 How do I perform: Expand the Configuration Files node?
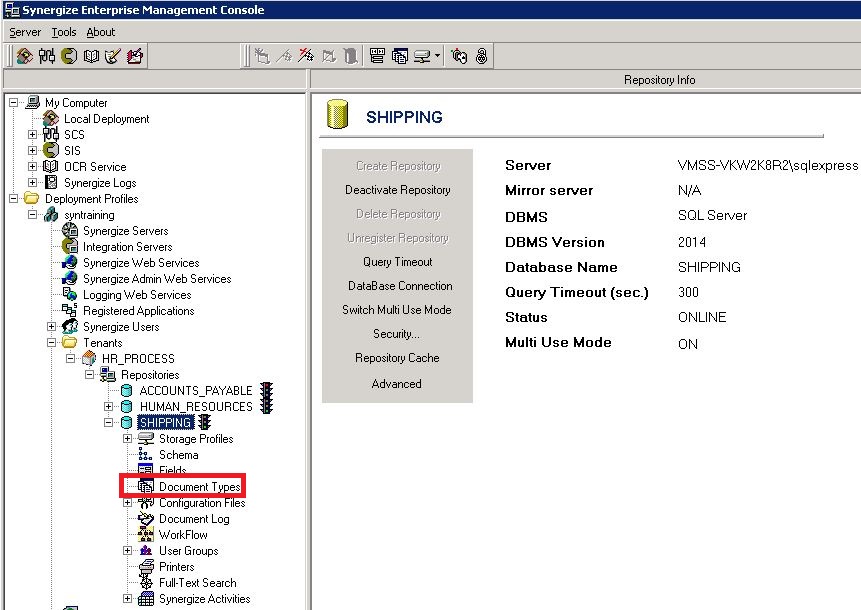(x=127, y=502)
